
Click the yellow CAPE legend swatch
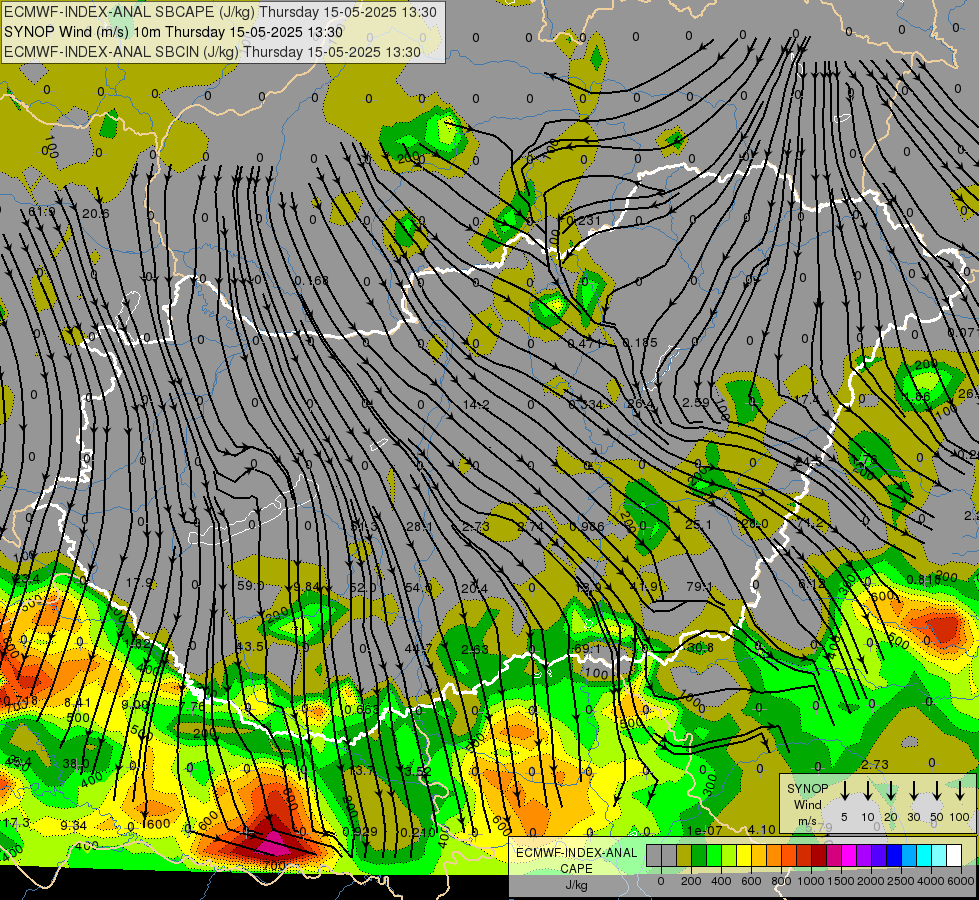tap(744, 856)
